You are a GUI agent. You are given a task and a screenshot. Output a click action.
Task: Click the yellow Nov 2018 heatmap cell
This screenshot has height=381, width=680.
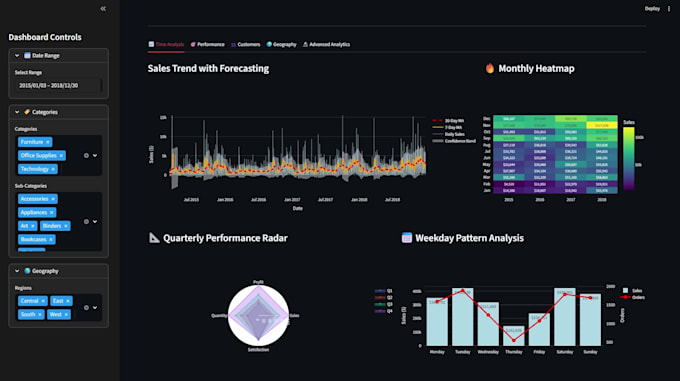tap(602, 125)
